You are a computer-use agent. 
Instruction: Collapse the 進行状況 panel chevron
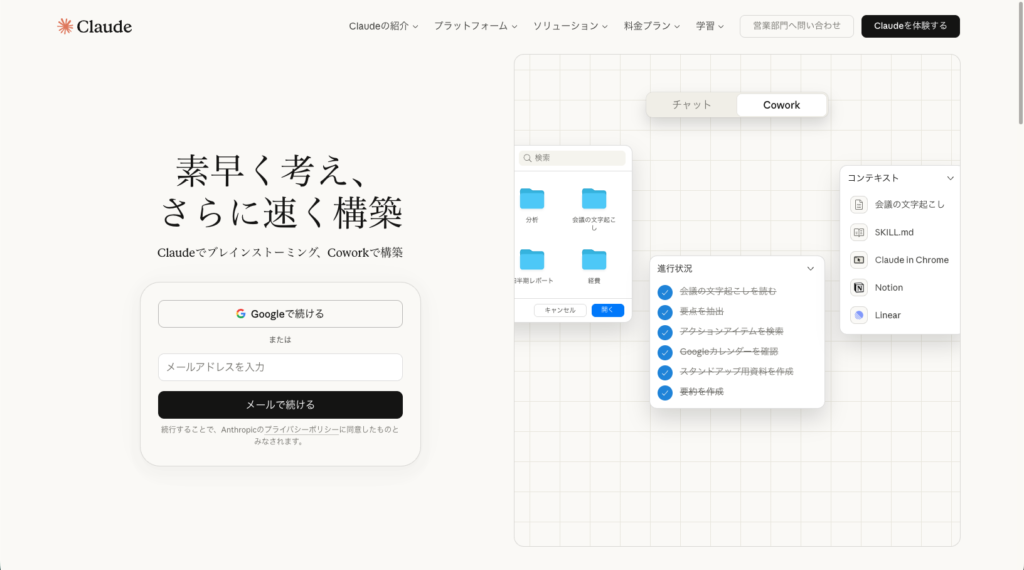click(810, 269)
